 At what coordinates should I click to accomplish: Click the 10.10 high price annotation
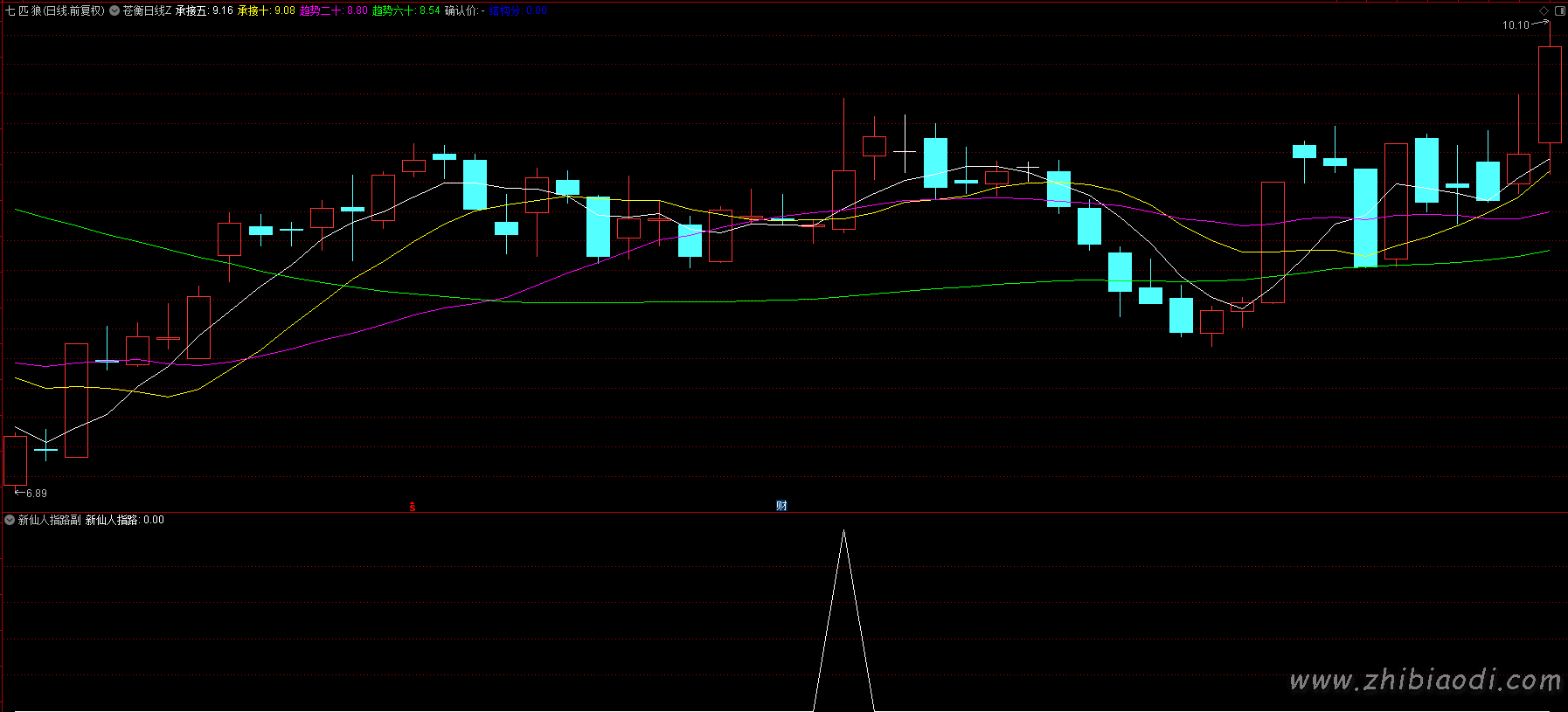[x=1516, y=25]
